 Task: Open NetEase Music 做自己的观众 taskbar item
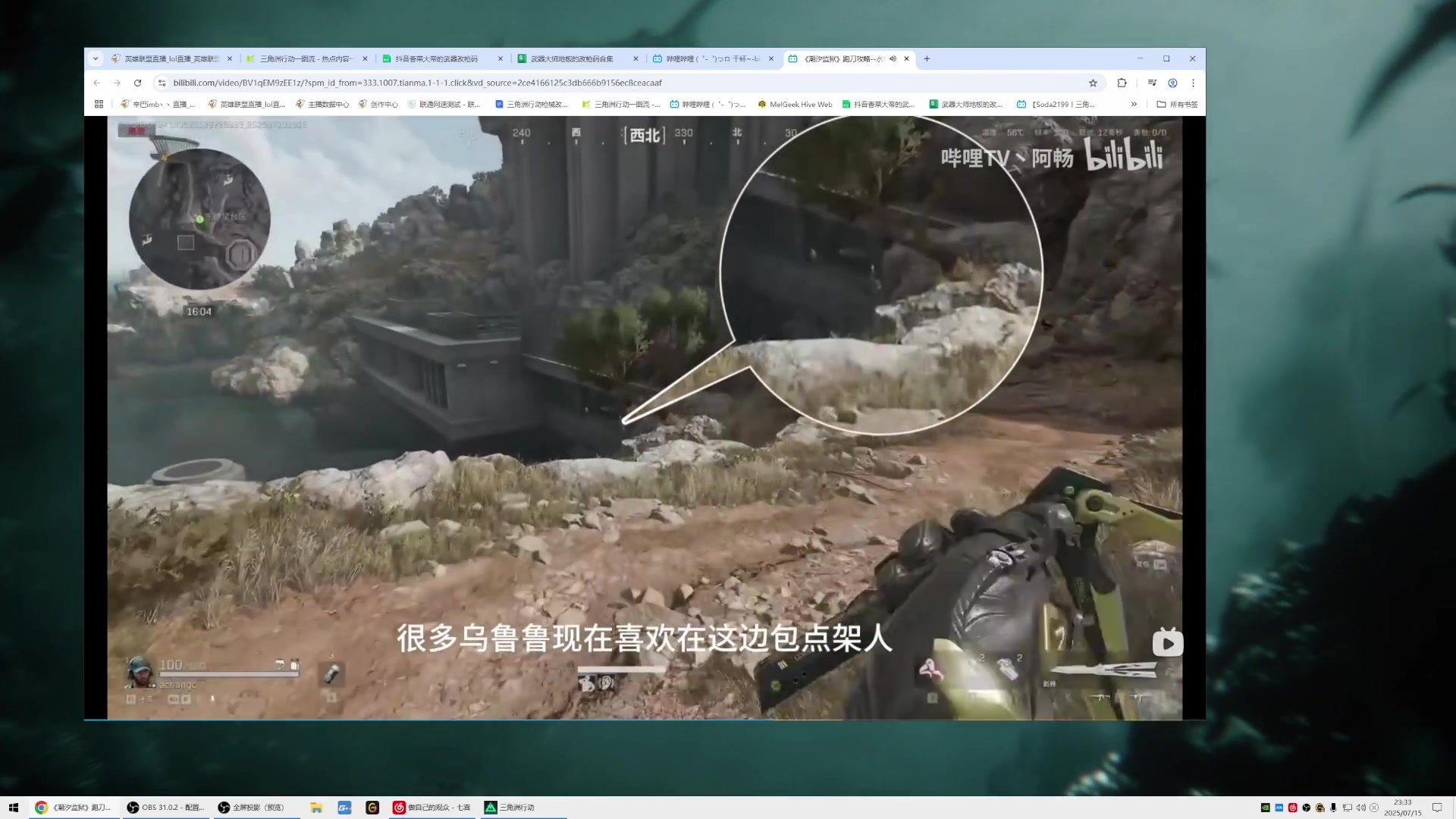(x=432, y=808)
